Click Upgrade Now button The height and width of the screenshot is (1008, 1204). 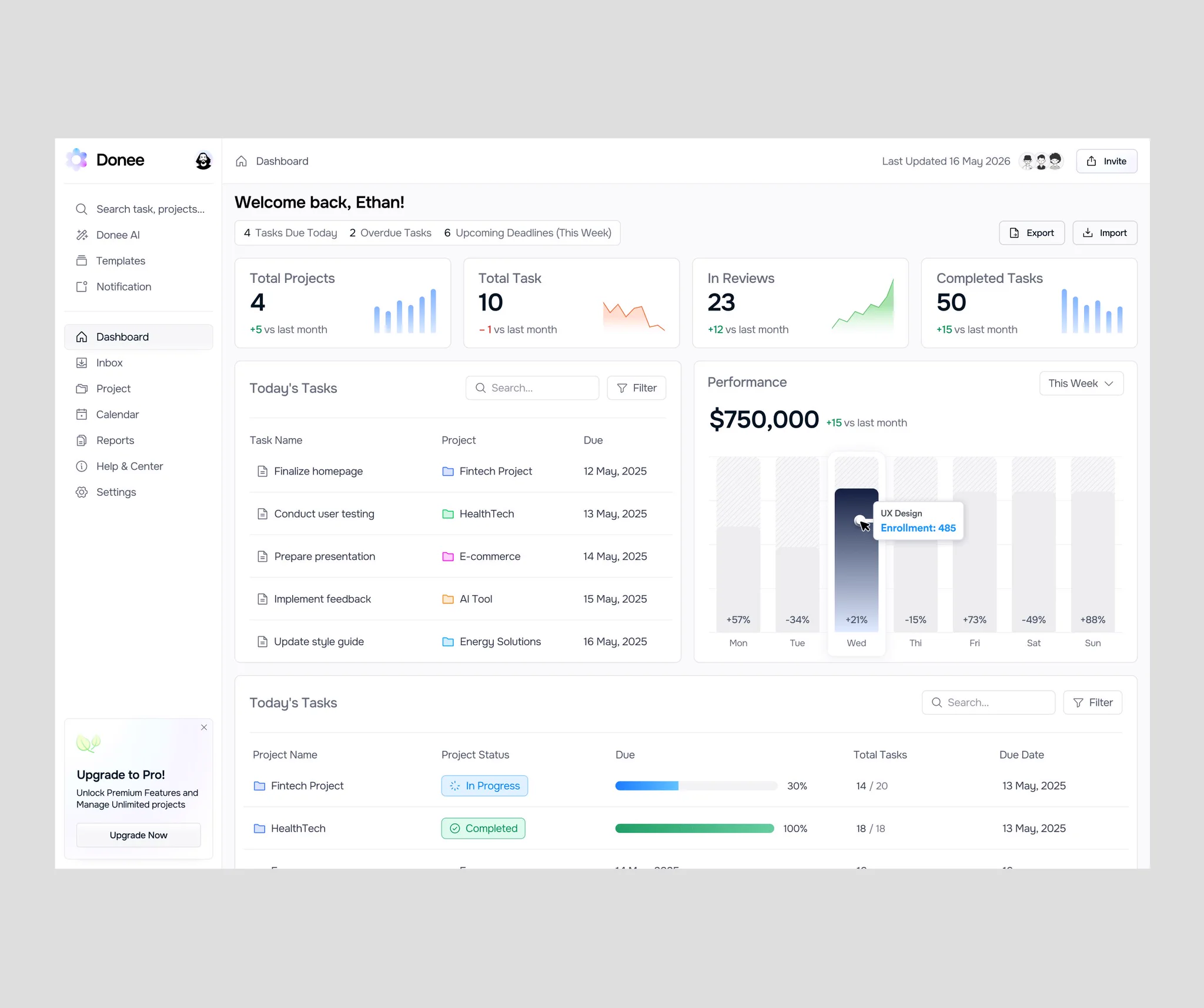click(x=139, y=835)
